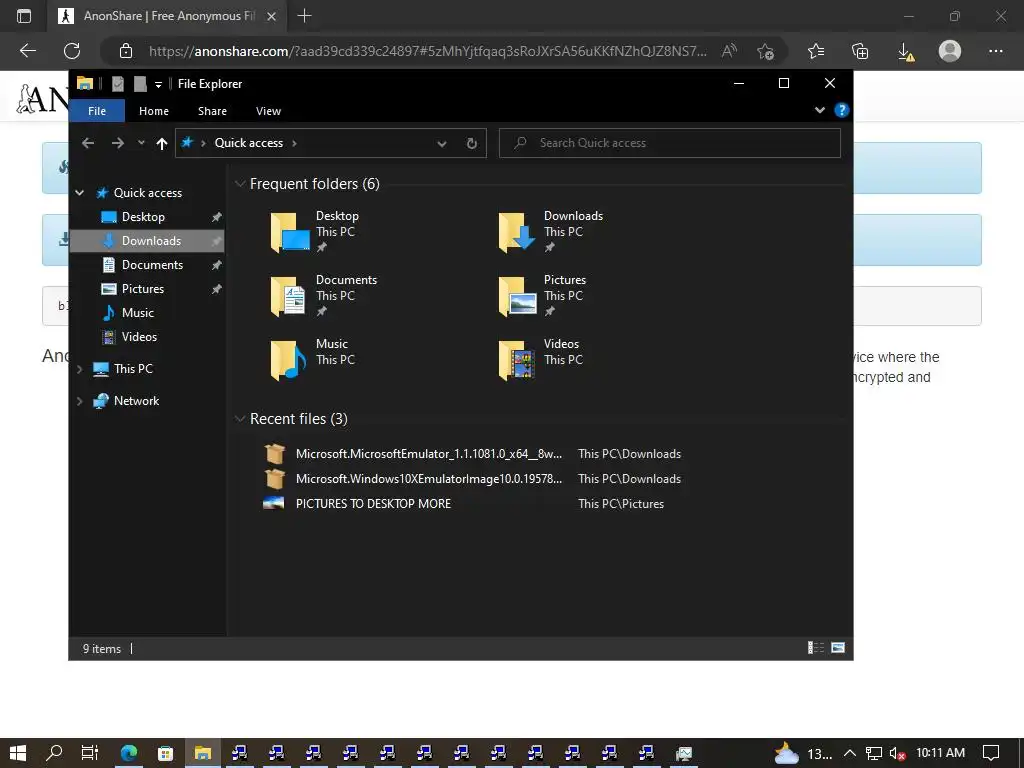Open Task View on the taskbar
Screen dimensions: 1024x768
tap(90, 753)
